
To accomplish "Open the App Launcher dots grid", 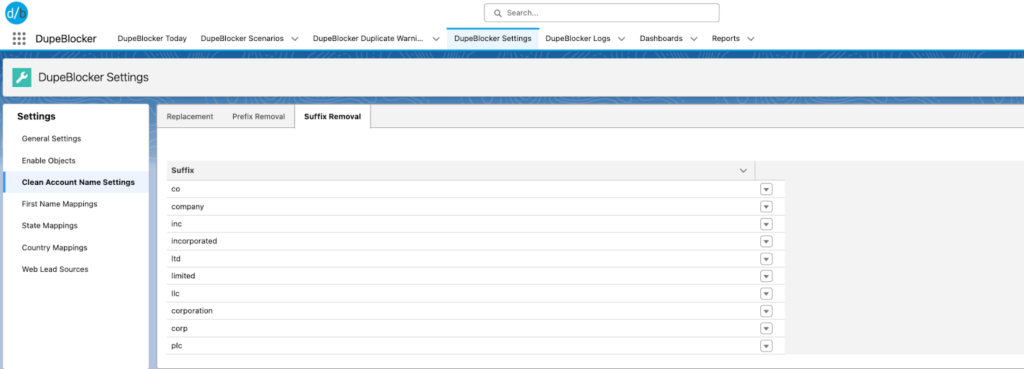I will click(x=19, y=39).
